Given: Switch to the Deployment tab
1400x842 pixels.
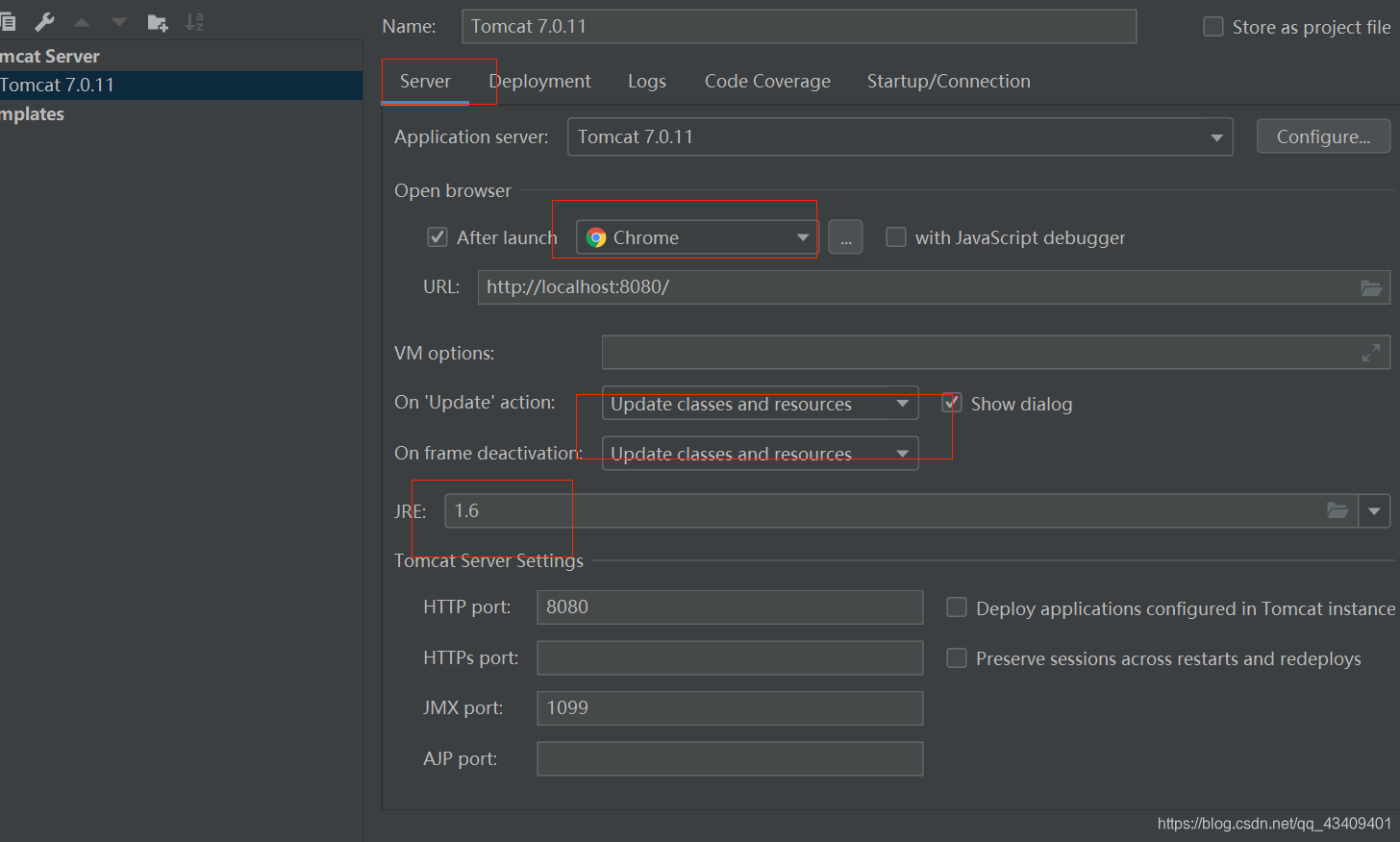Looking at the screenshot, I should coord(540,82).
